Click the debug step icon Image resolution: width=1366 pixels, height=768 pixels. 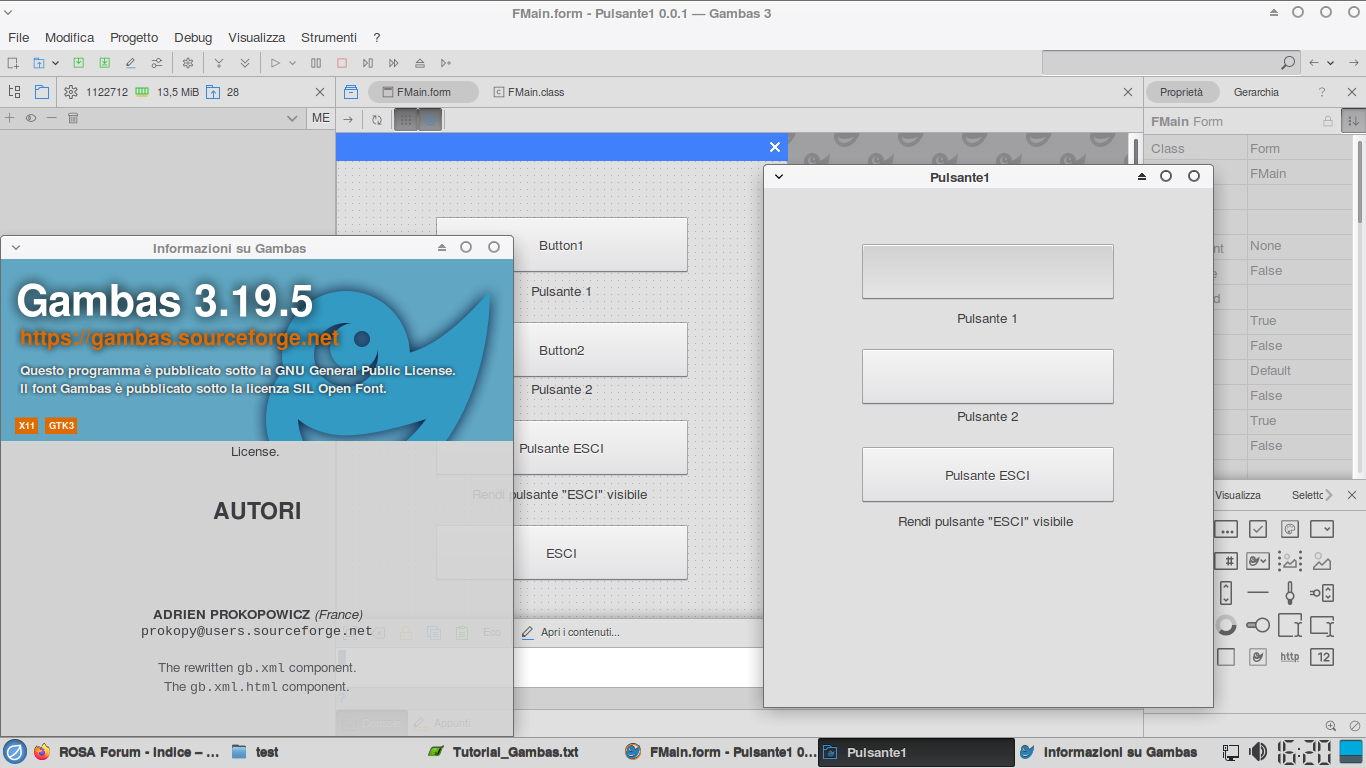[368, 63]
